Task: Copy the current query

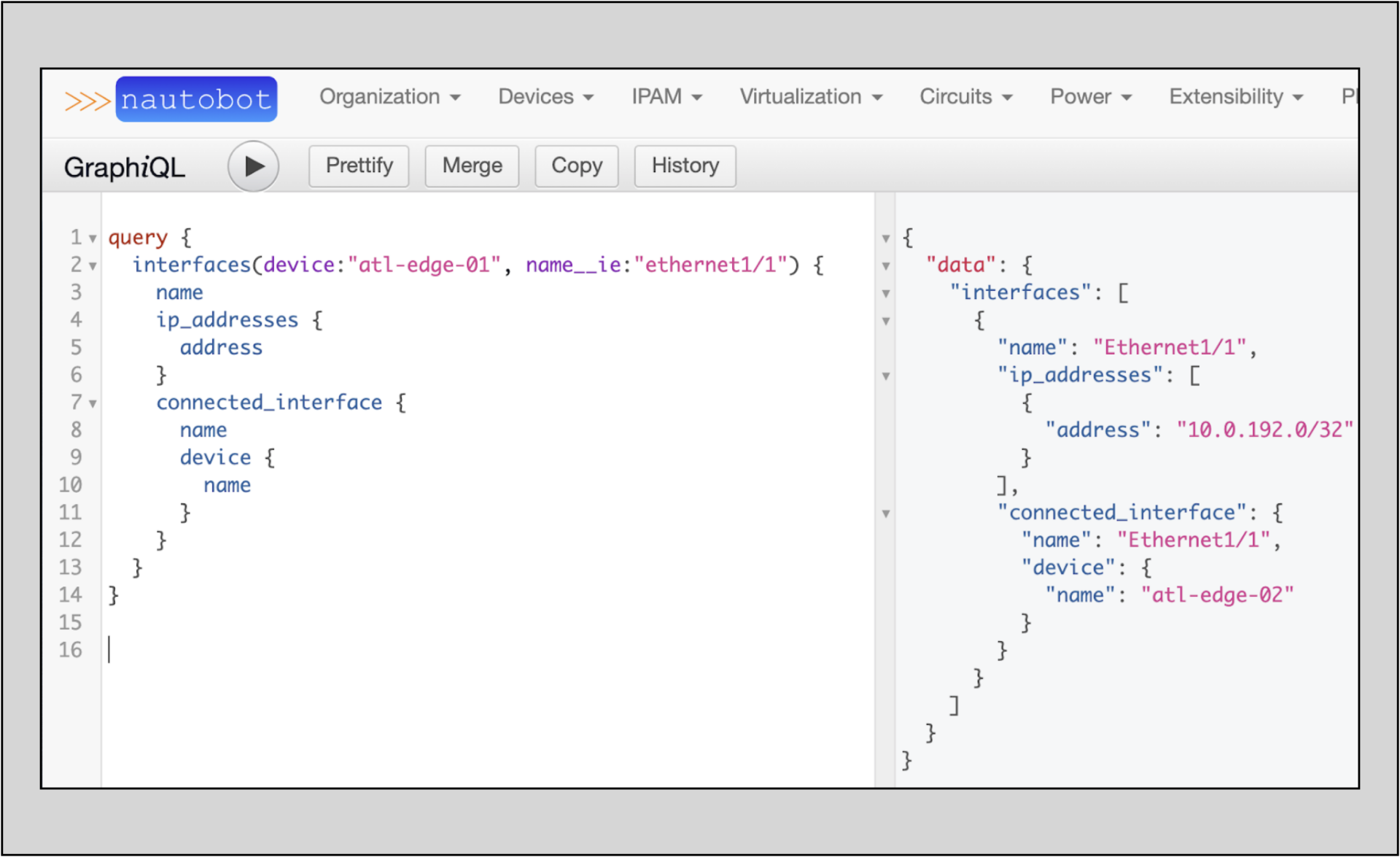Action: pos(576,166)
